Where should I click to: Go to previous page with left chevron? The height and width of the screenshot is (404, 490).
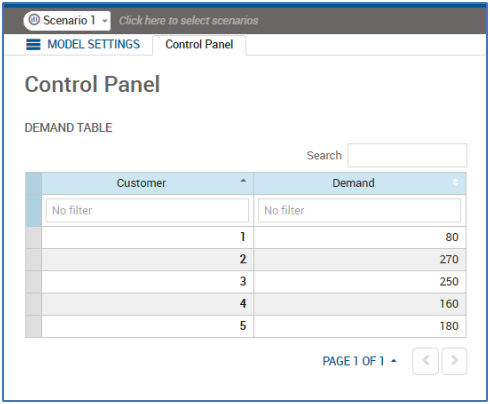pyautogui.click(x=425, y=361)
